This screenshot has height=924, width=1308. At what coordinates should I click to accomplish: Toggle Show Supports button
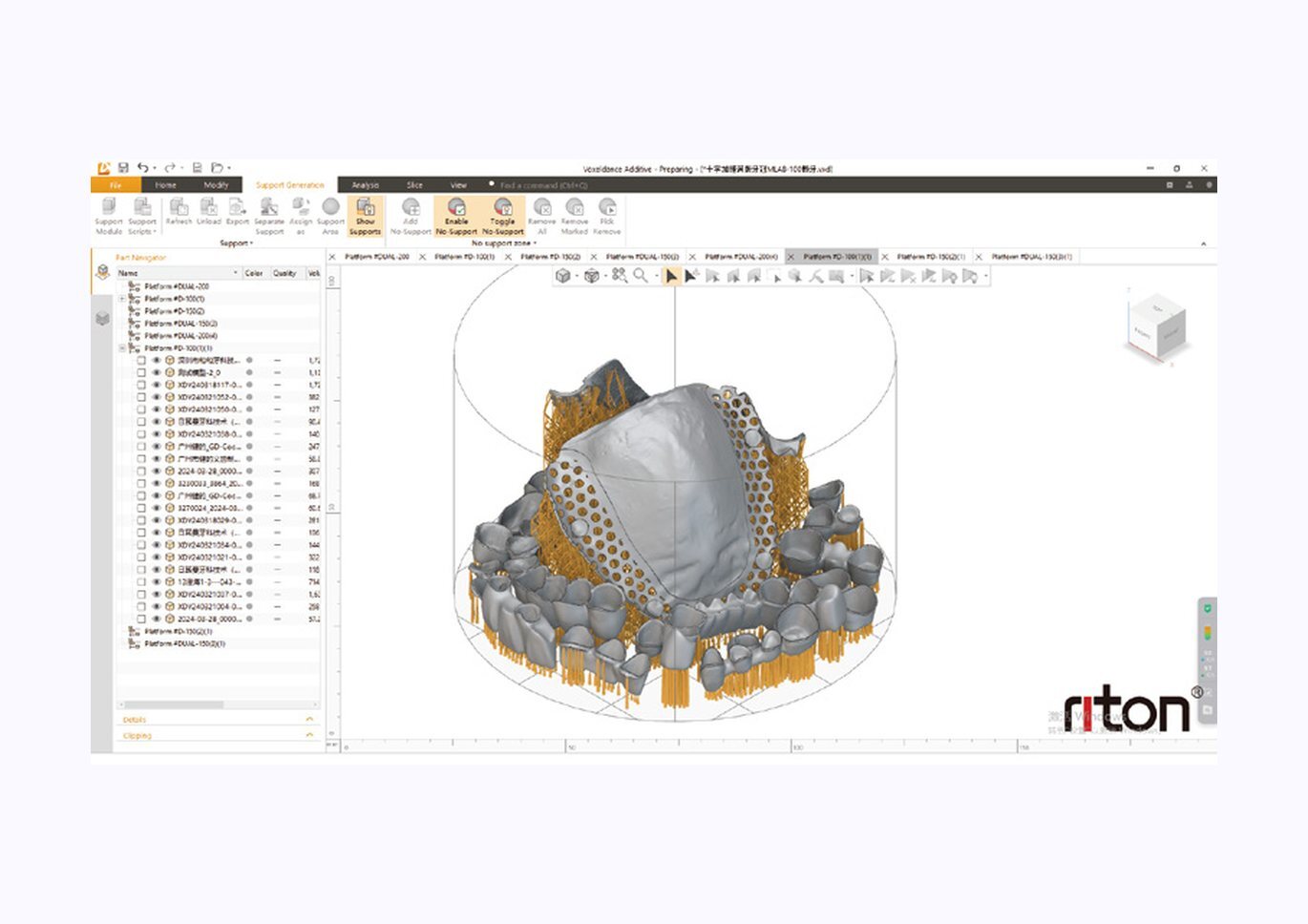point(365,216)
